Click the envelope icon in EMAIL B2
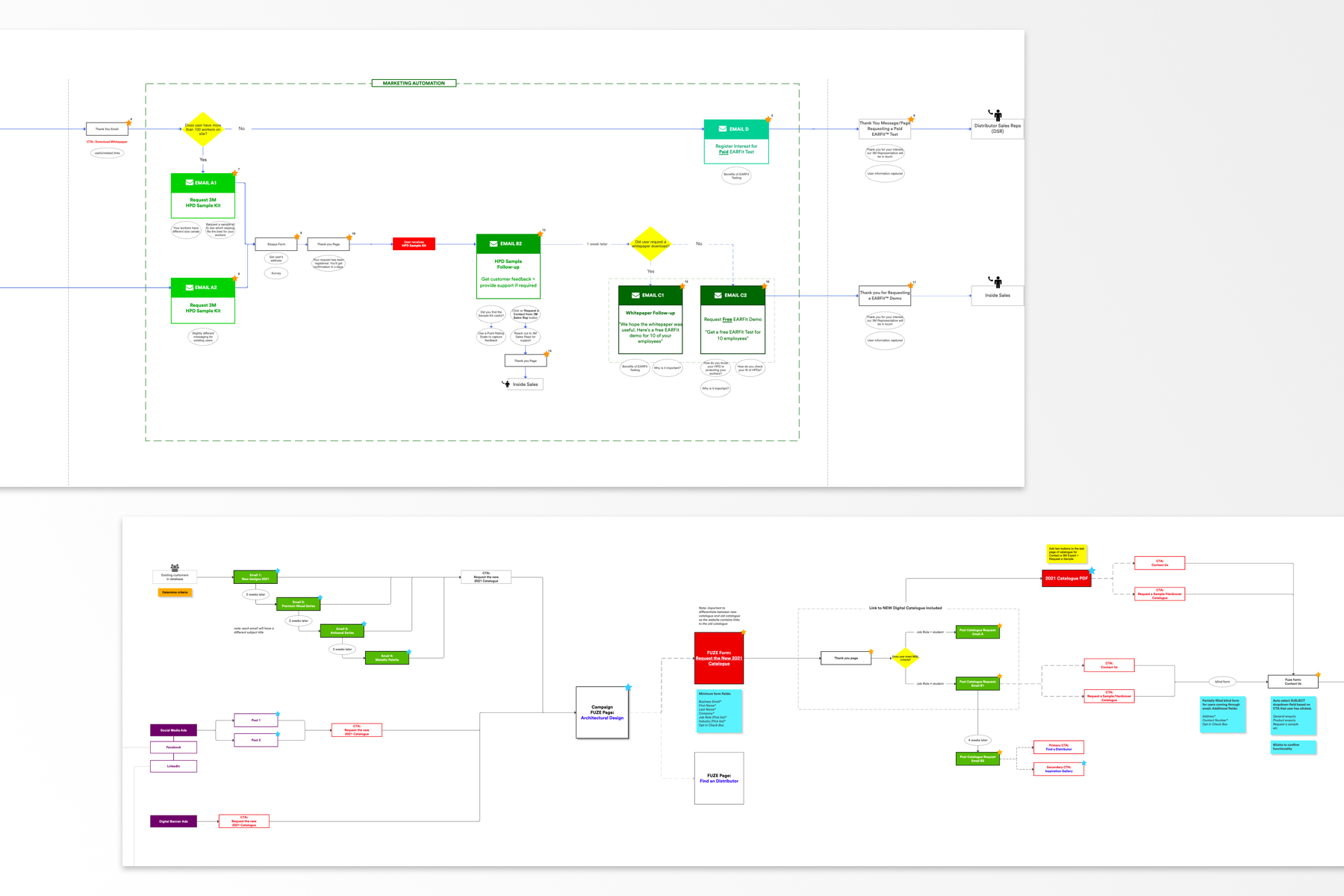1344x896 pixels. tap(494, 243)
